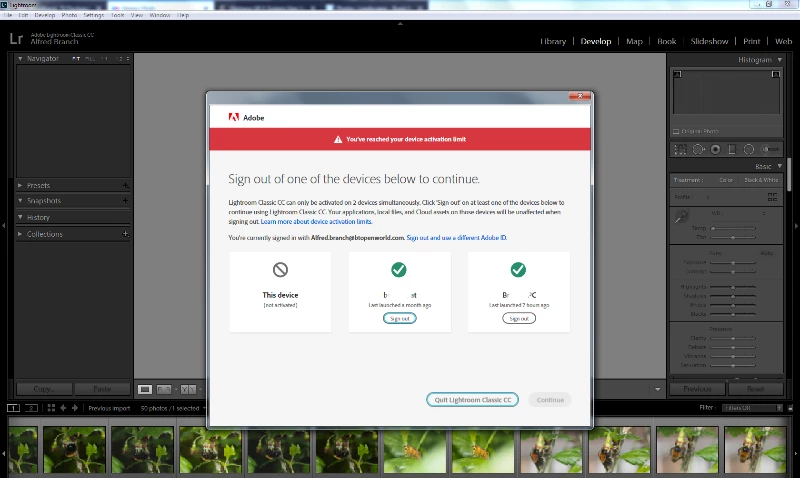
Task: Click the Copy... button
Action: click(x=44, y=389)
